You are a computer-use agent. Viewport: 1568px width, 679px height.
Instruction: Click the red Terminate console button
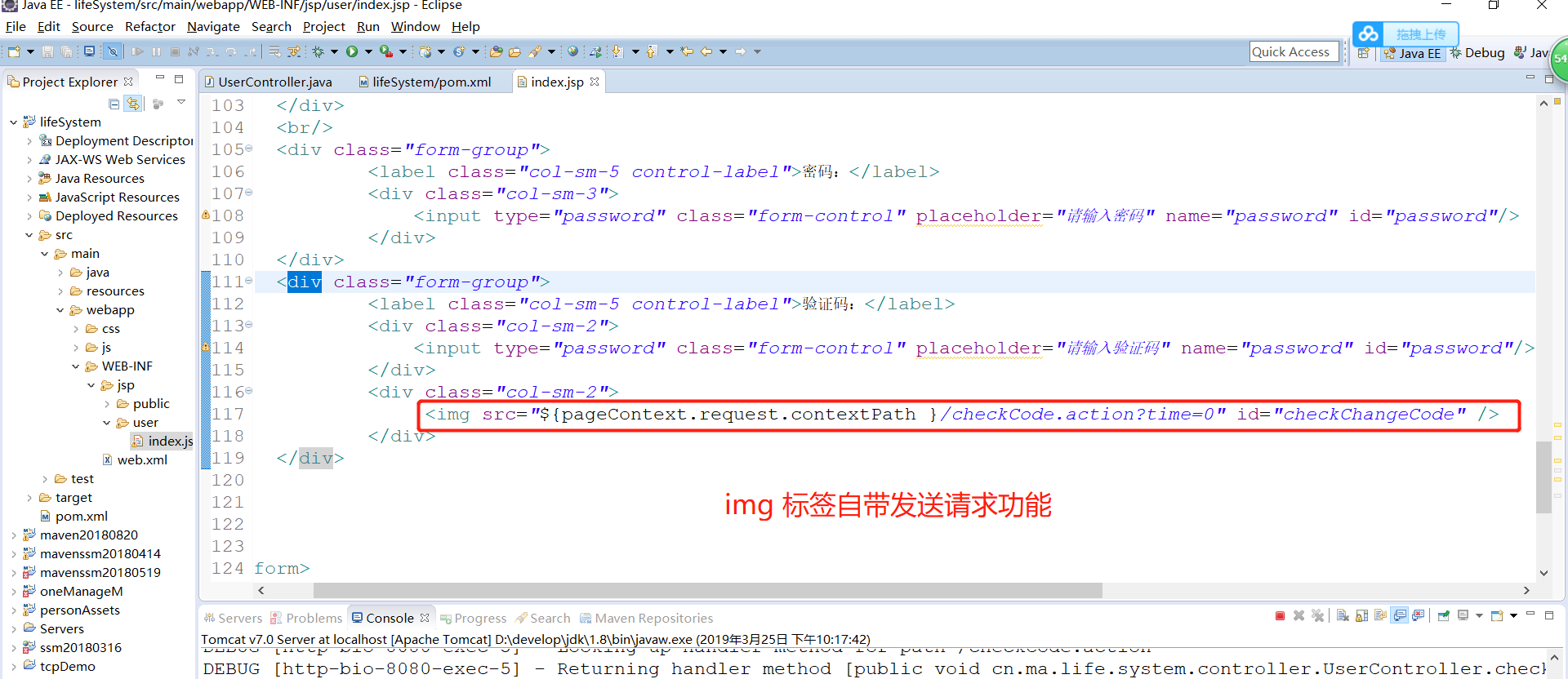tap(1280, 616)
